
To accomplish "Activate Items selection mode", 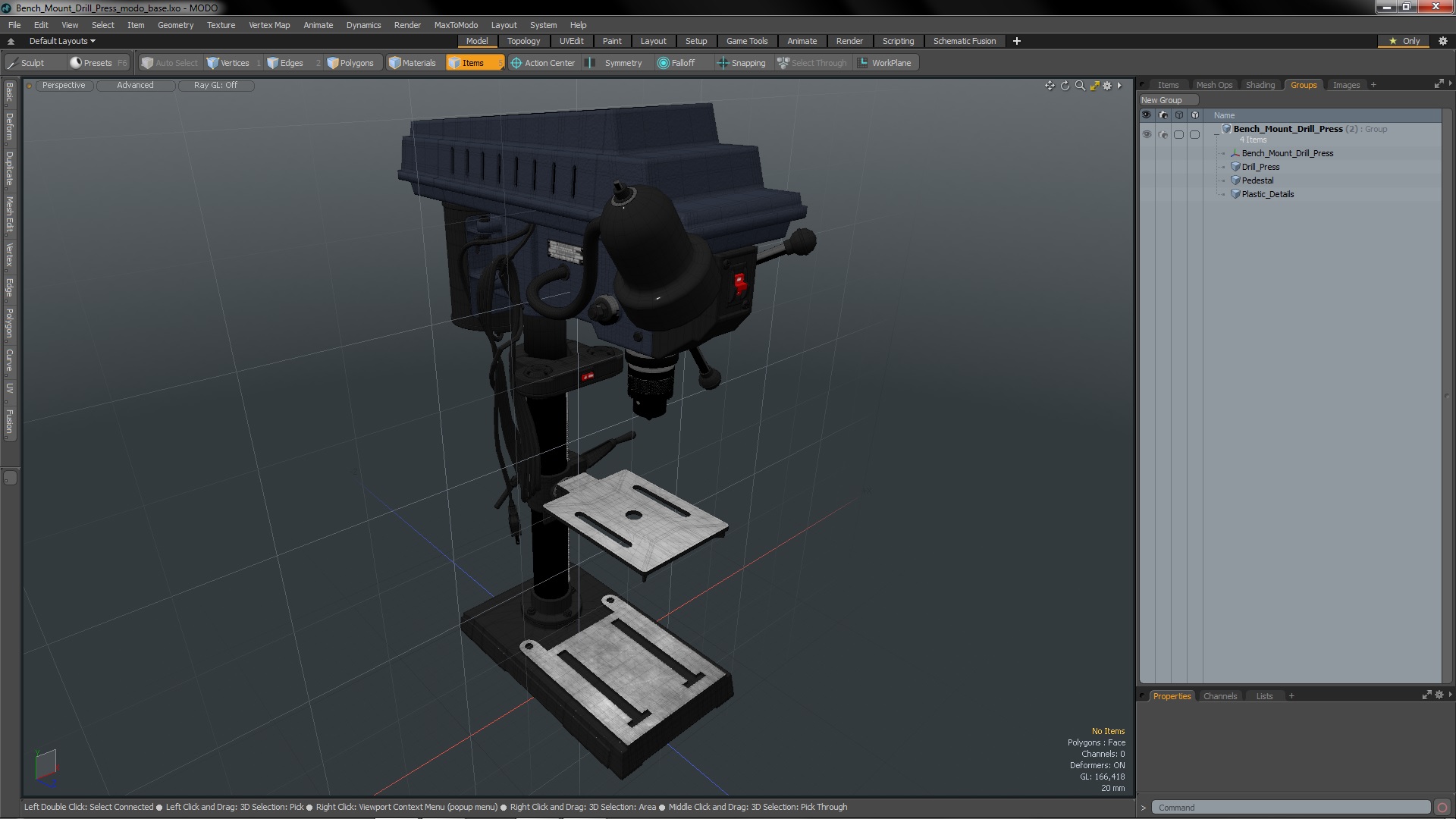I will click(x=474, y=63).
